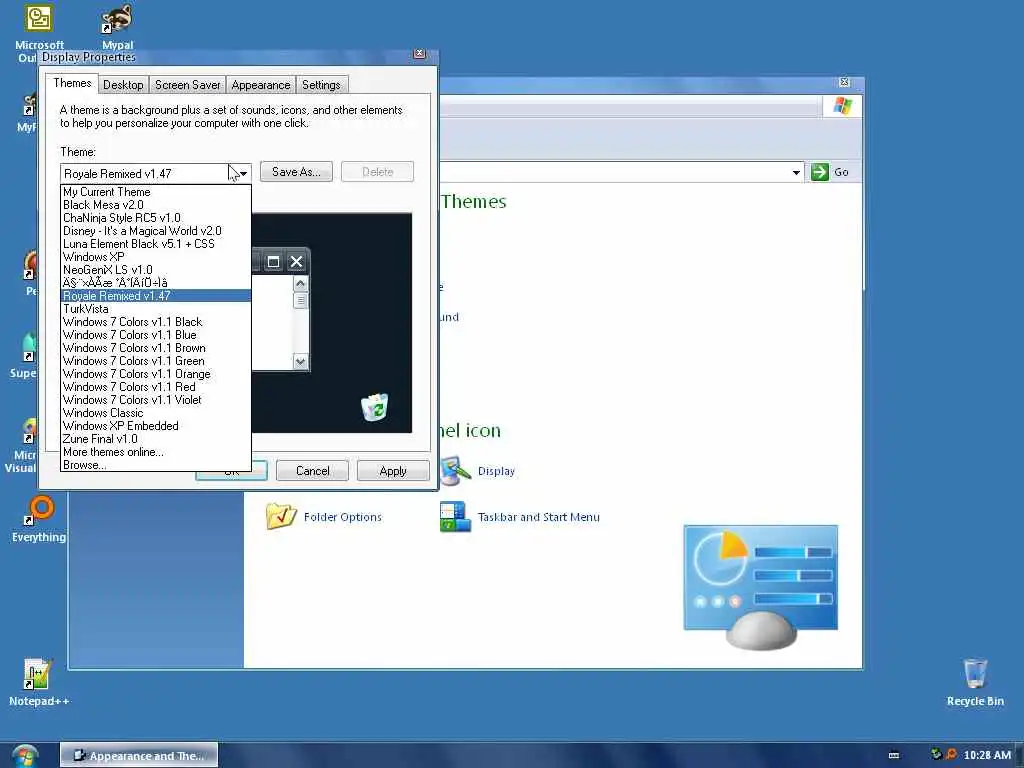Open Taskbar and Start Menu icon

coord(456,517)
